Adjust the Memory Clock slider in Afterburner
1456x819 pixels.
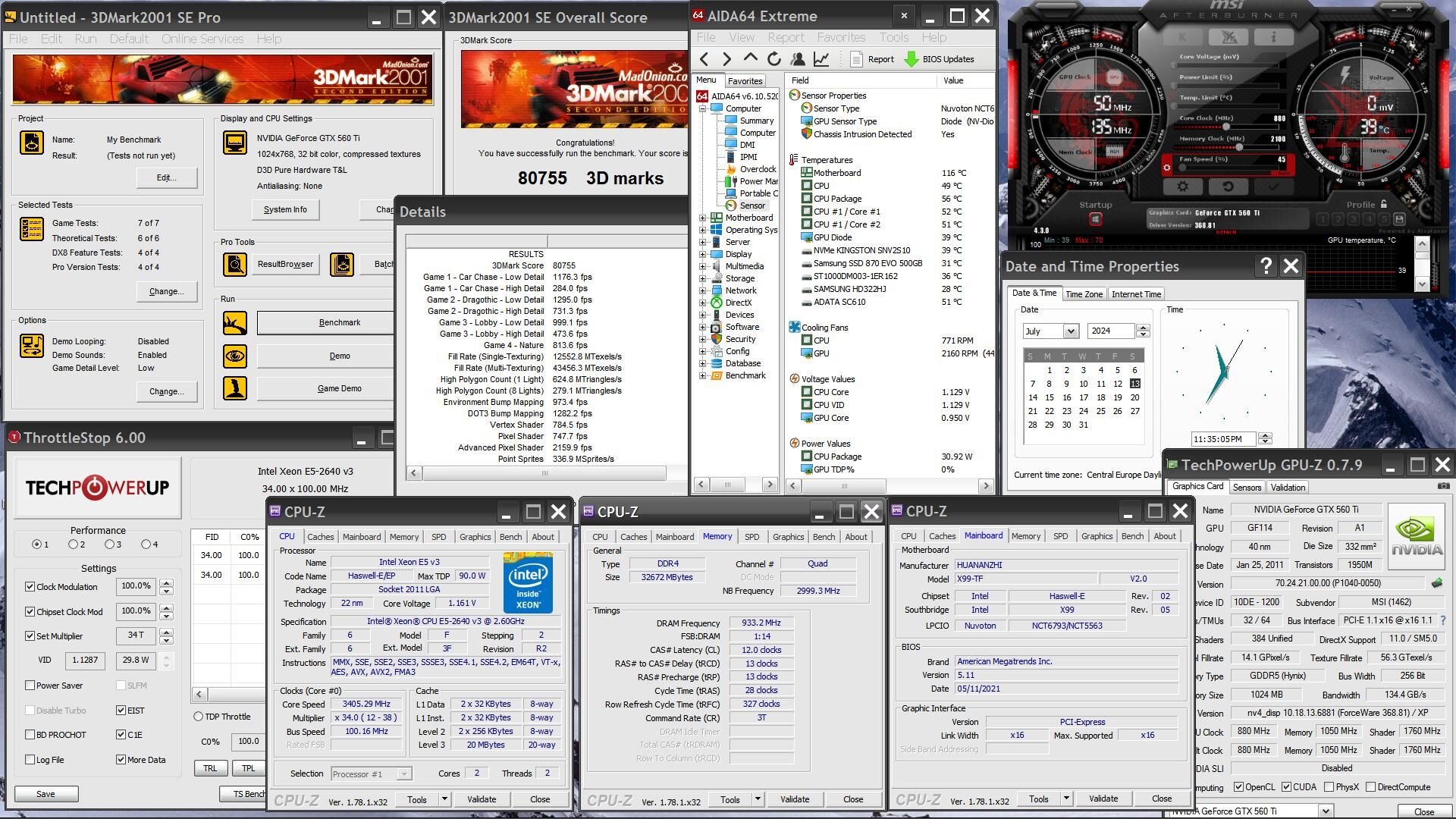point(1239,147)
